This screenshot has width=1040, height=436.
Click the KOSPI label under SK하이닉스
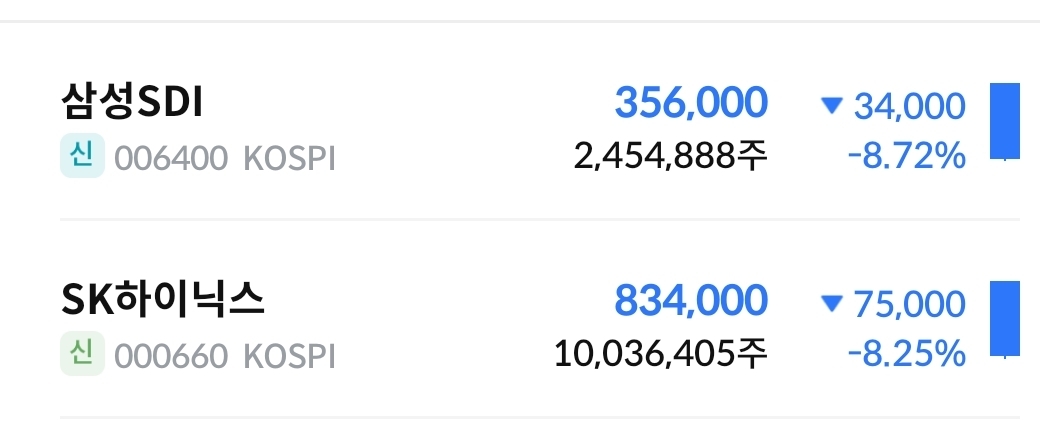click(x=289, y=356)
